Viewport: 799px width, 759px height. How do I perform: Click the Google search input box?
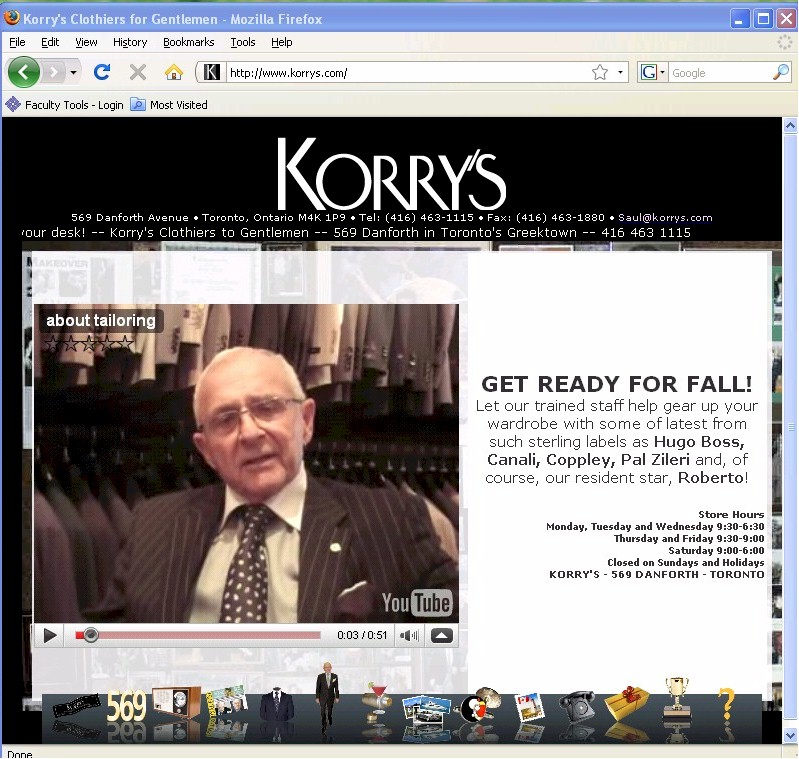click(x=720, y=73)
